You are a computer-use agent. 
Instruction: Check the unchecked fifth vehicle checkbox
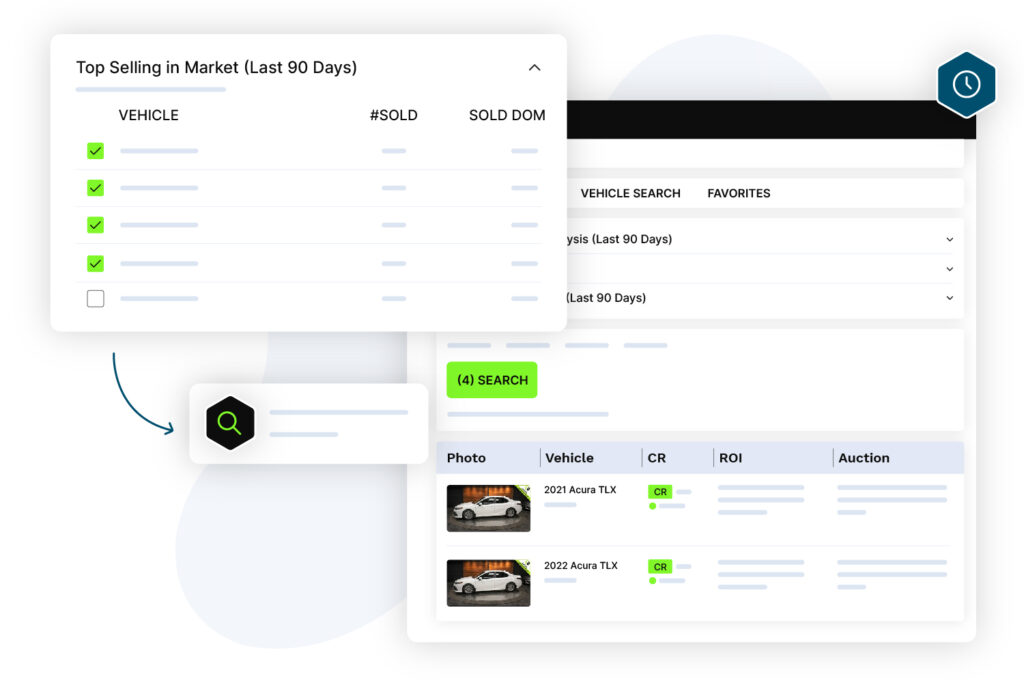tap(95, 298)
